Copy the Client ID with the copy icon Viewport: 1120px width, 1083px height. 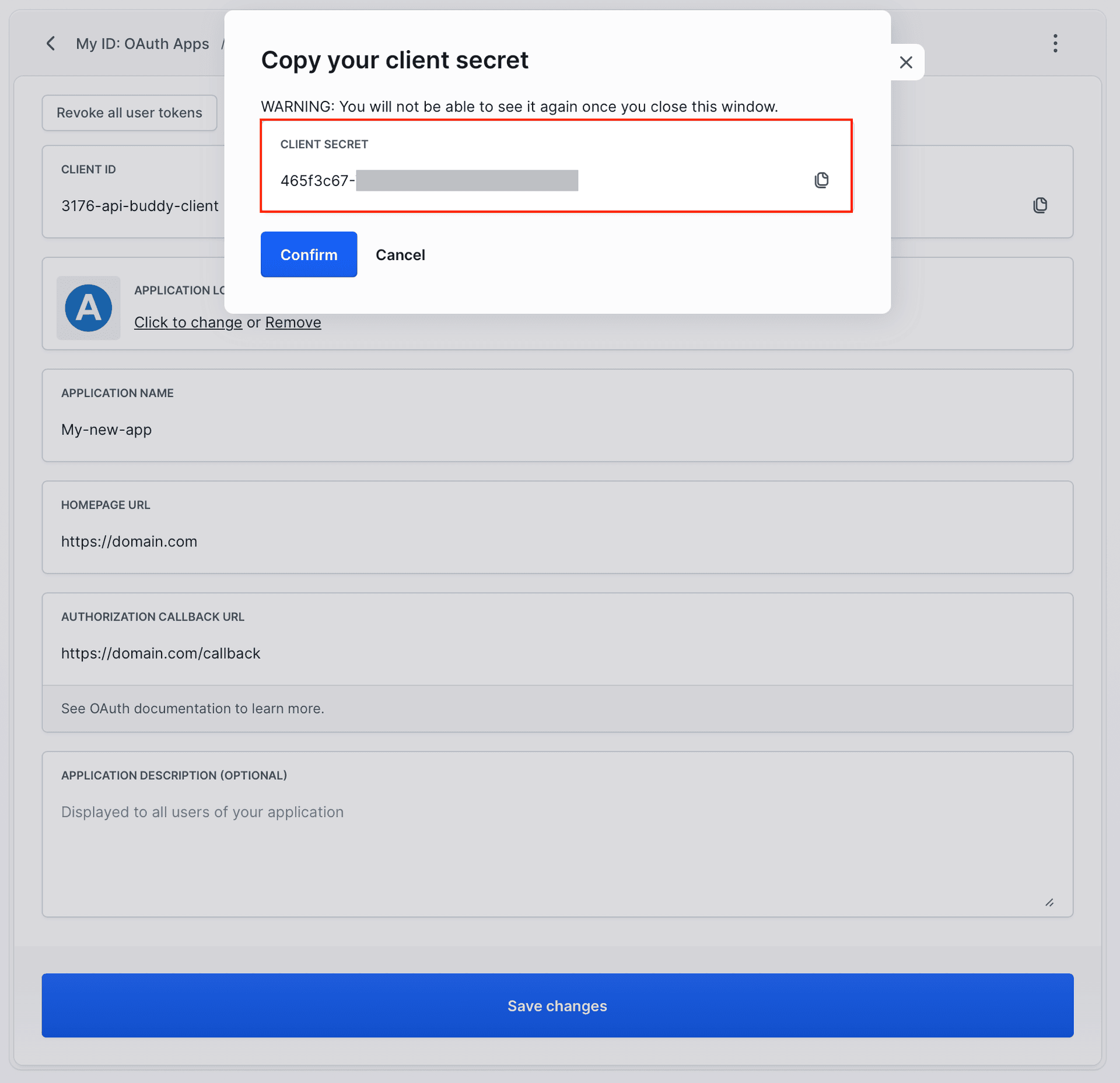pyautogui.click(x=1039, y=205)
